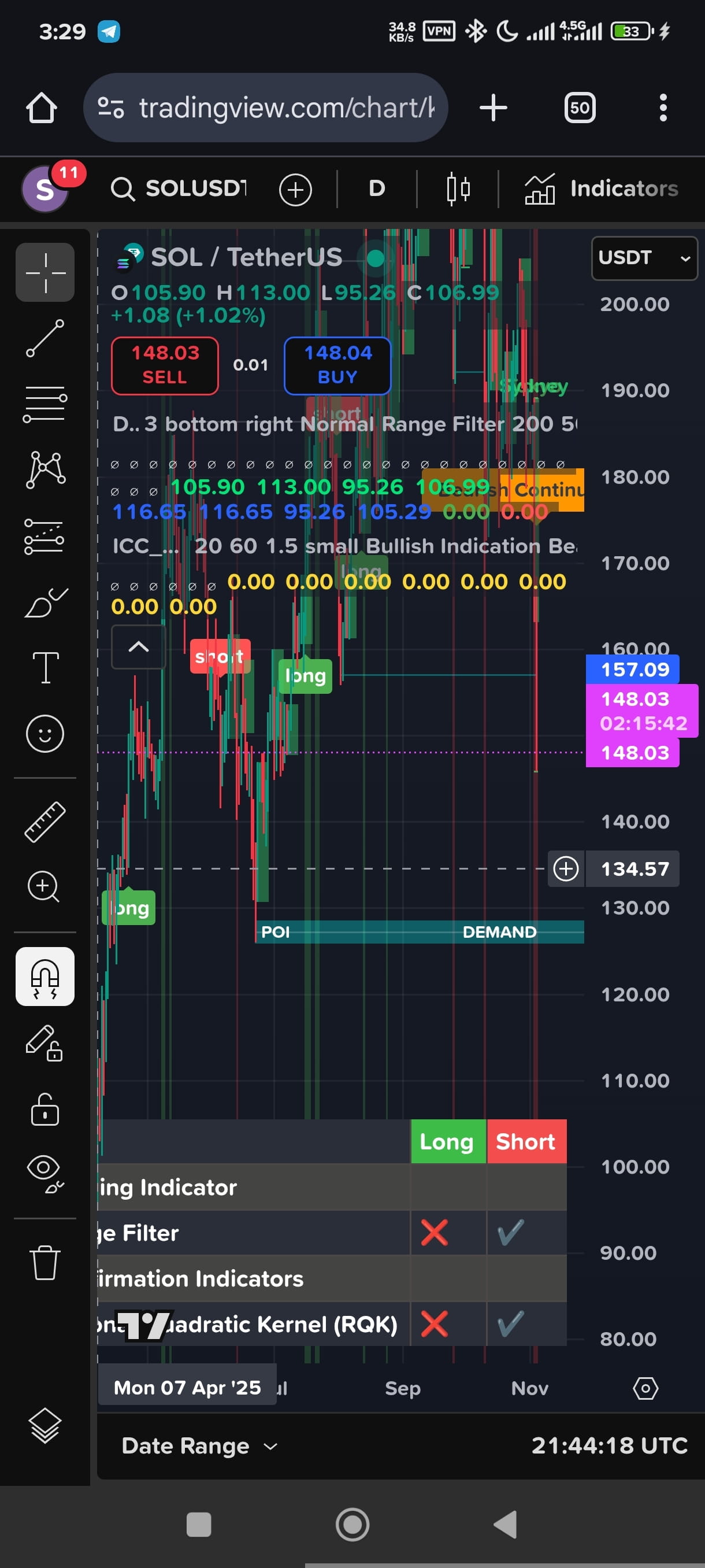705x1568 pixels.
Task: Open the Telegram notification icon in status bar
Action: (109, 31)
